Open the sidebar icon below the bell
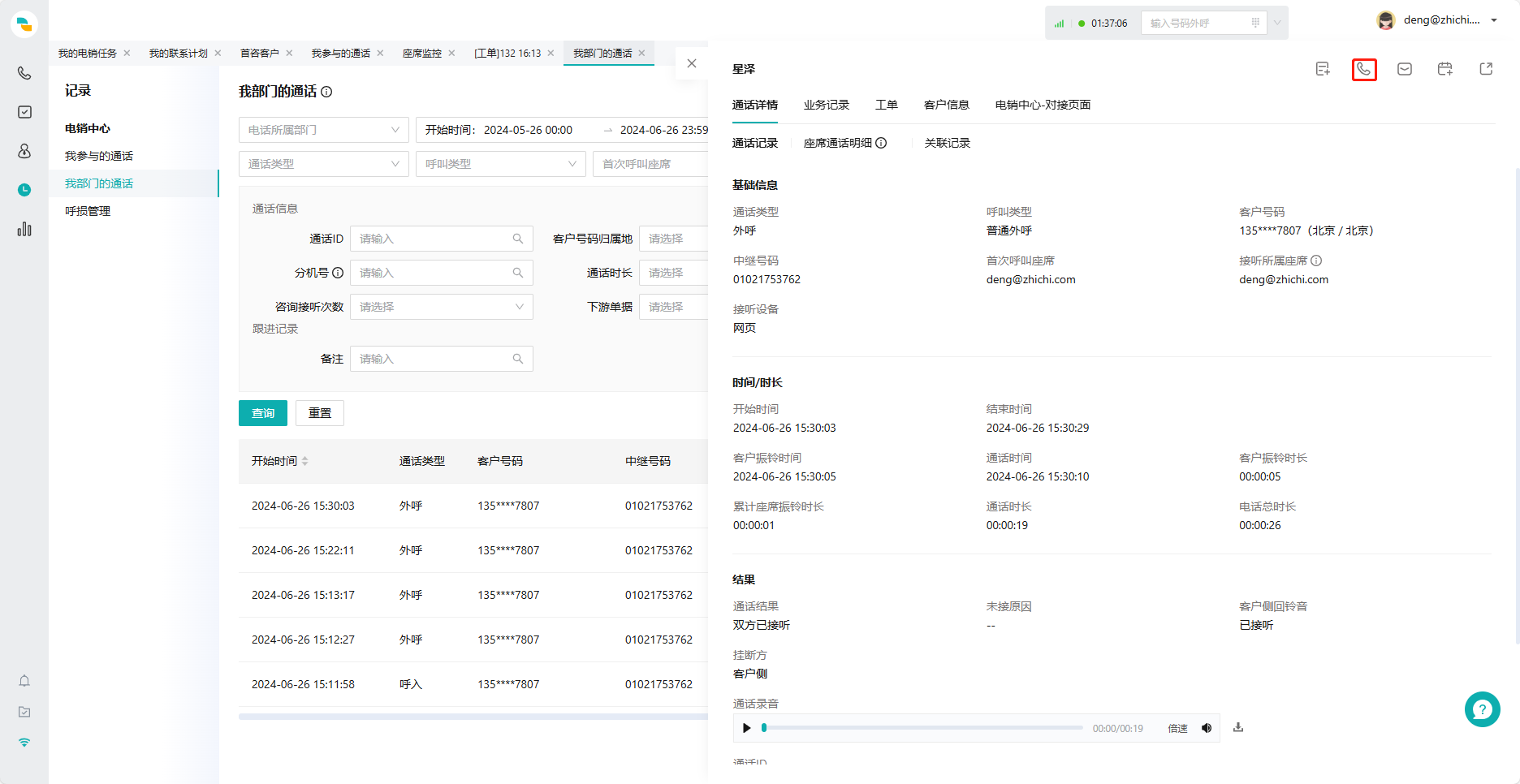This screenshot has height=784, width=1520. point(24,712)
